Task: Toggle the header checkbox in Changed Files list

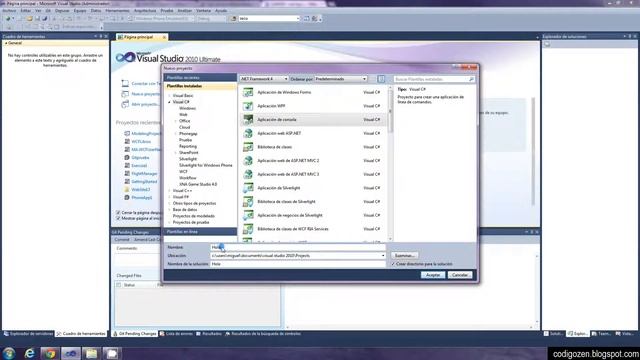Action: [x=119, y=285]
